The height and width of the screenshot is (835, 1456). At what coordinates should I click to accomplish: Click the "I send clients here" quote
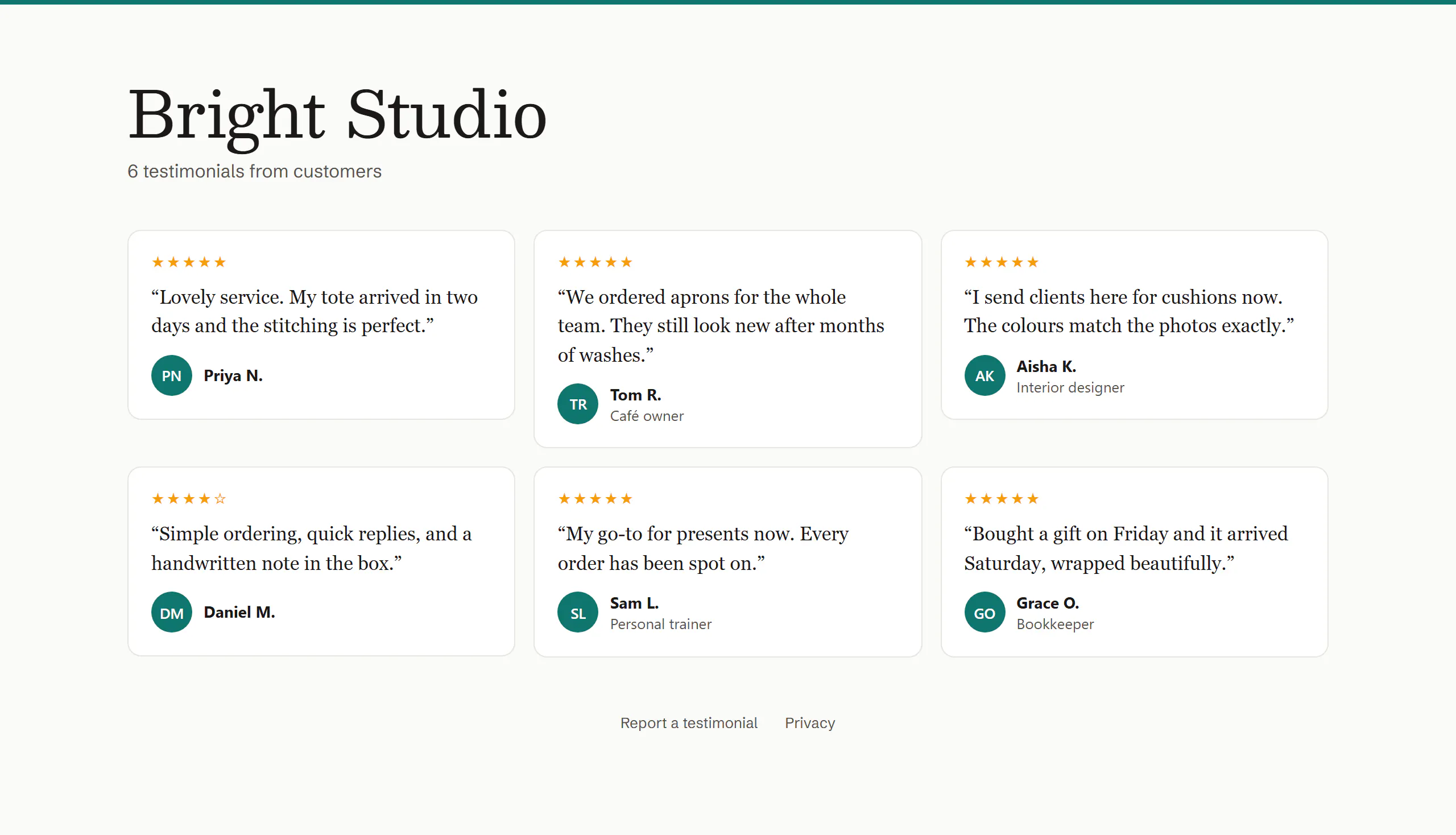tap(1129, 311)
